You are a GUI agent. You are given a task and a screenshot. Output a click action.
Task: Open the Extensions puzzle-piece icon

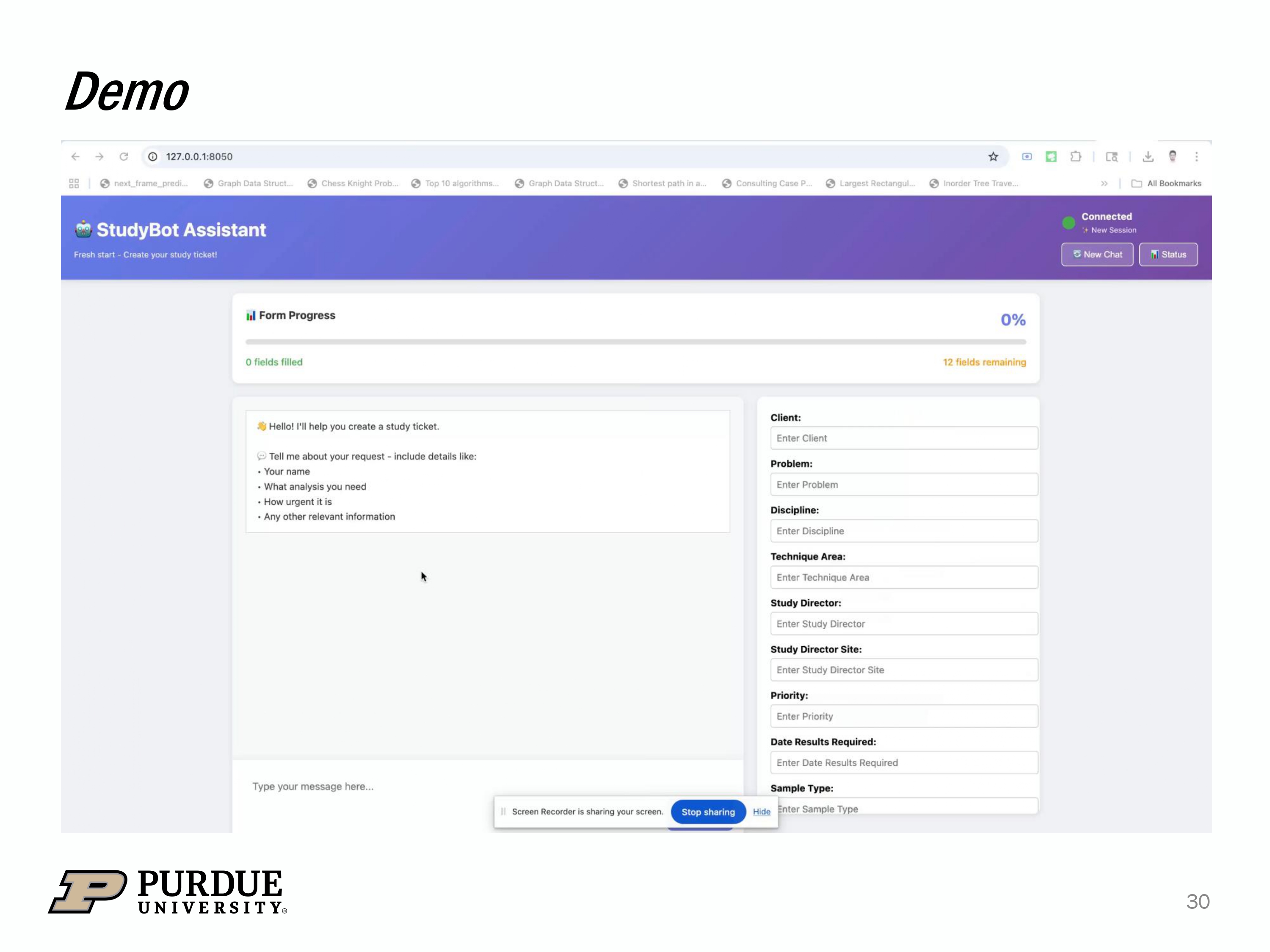(x=1075, y=157)
